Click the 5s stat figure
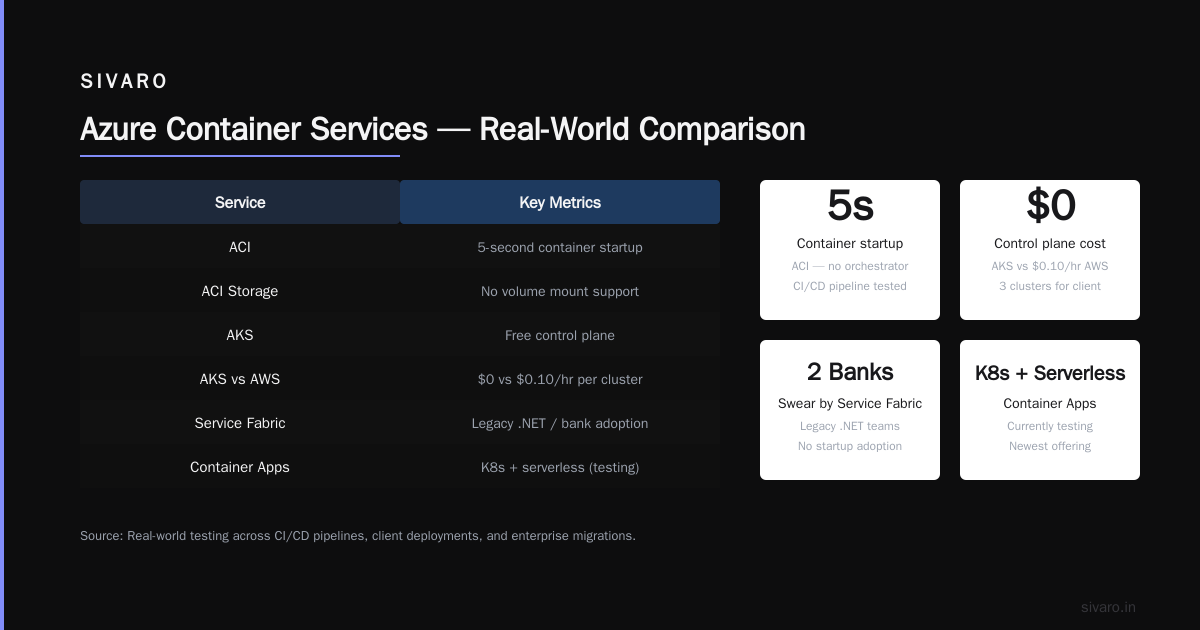1200x630 pixels. click(850, 205)
